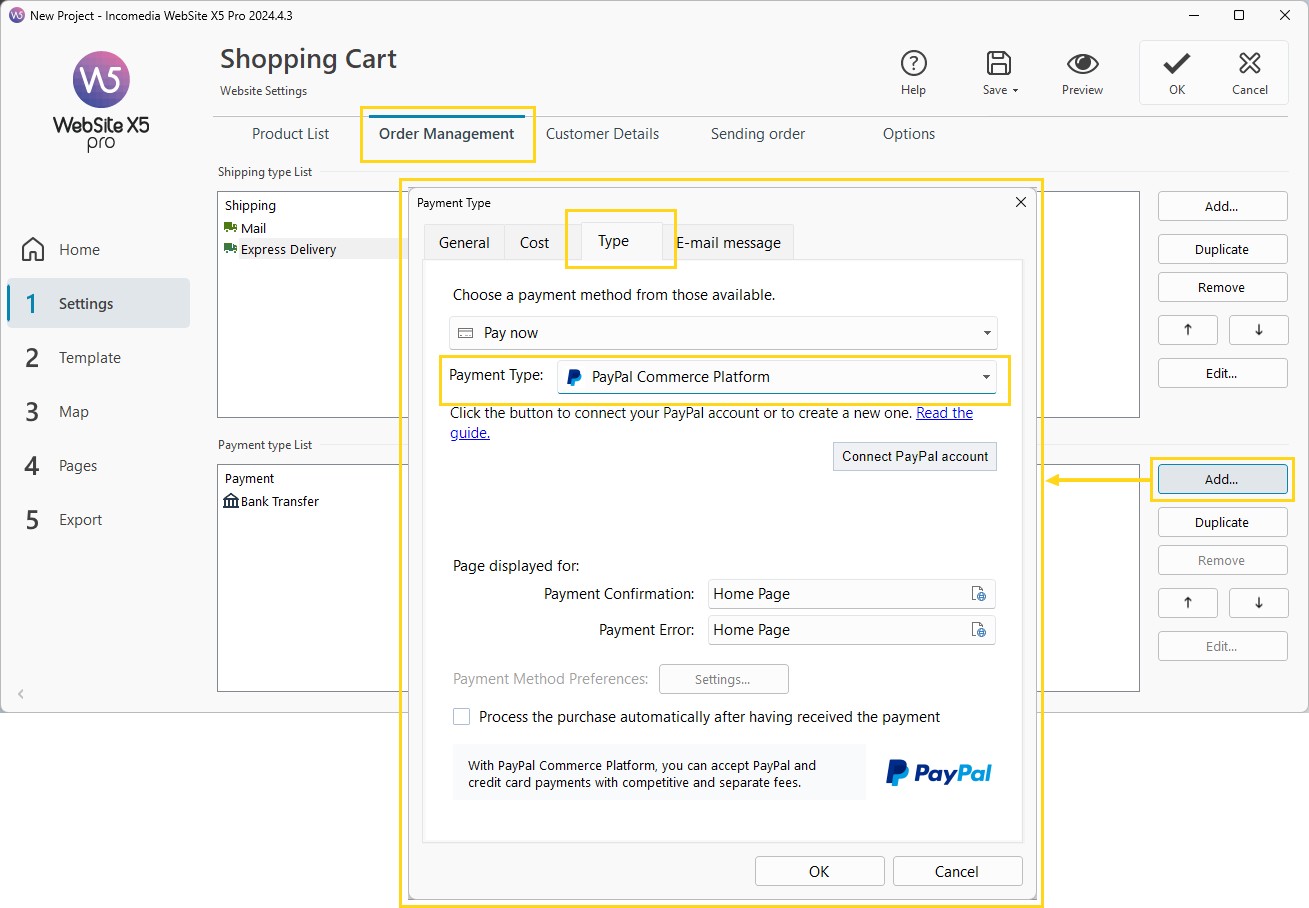
Task: Switch to Order Management tab
Action: [447, 134]
